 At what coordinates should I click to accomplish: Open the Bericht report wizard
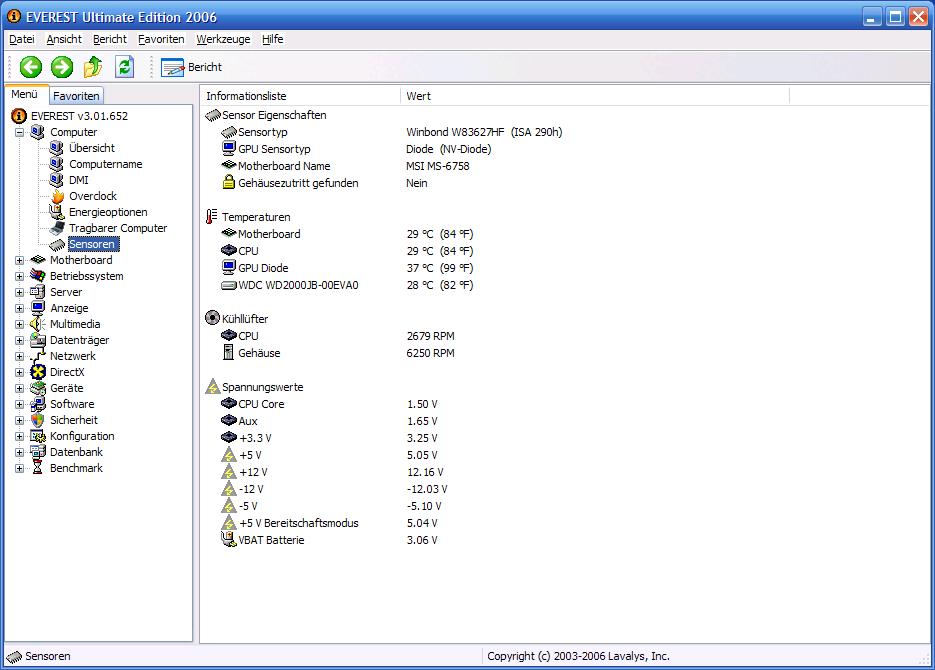point(191,67)
